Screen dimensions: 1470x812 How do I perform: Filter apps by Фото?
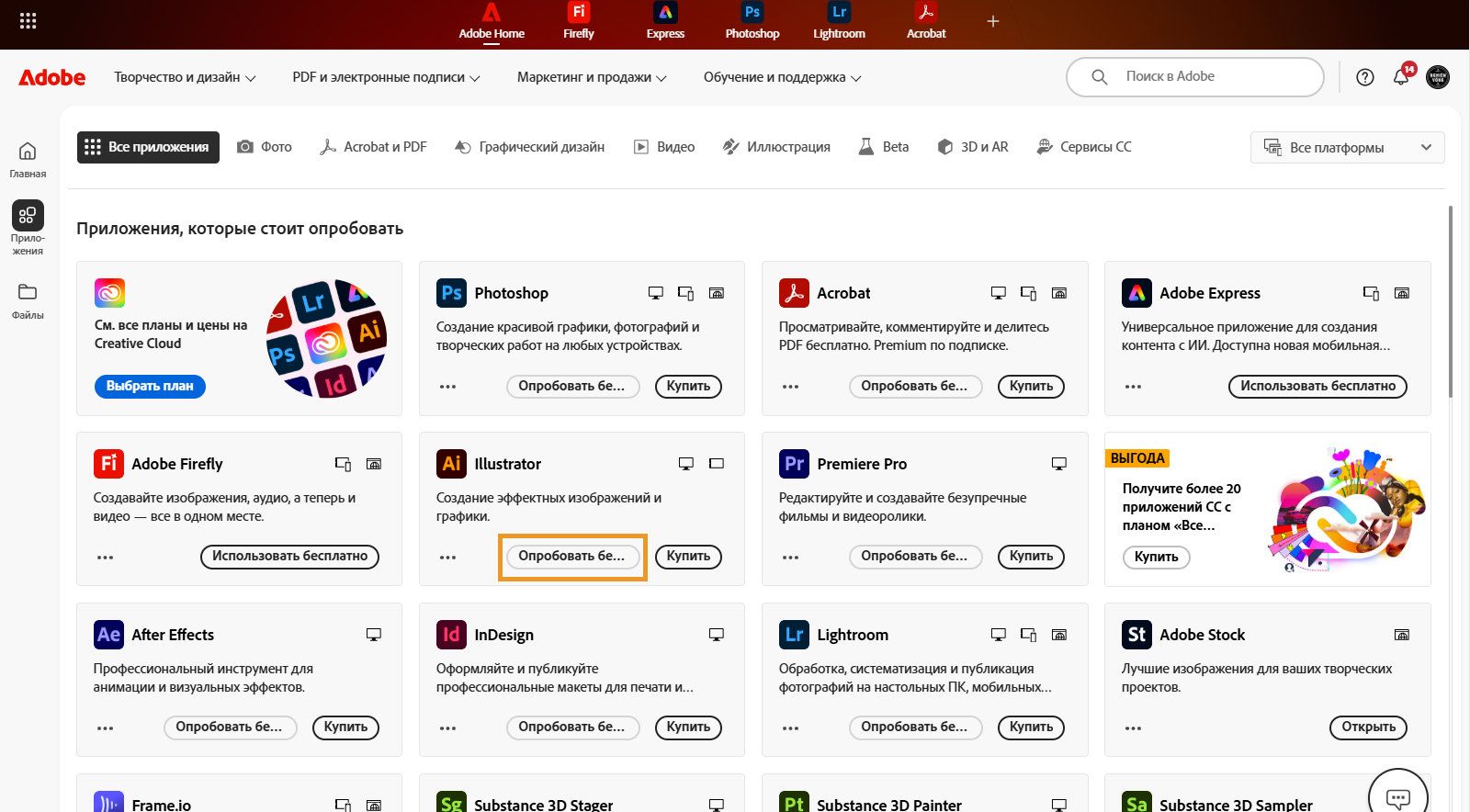pos(265,147)
